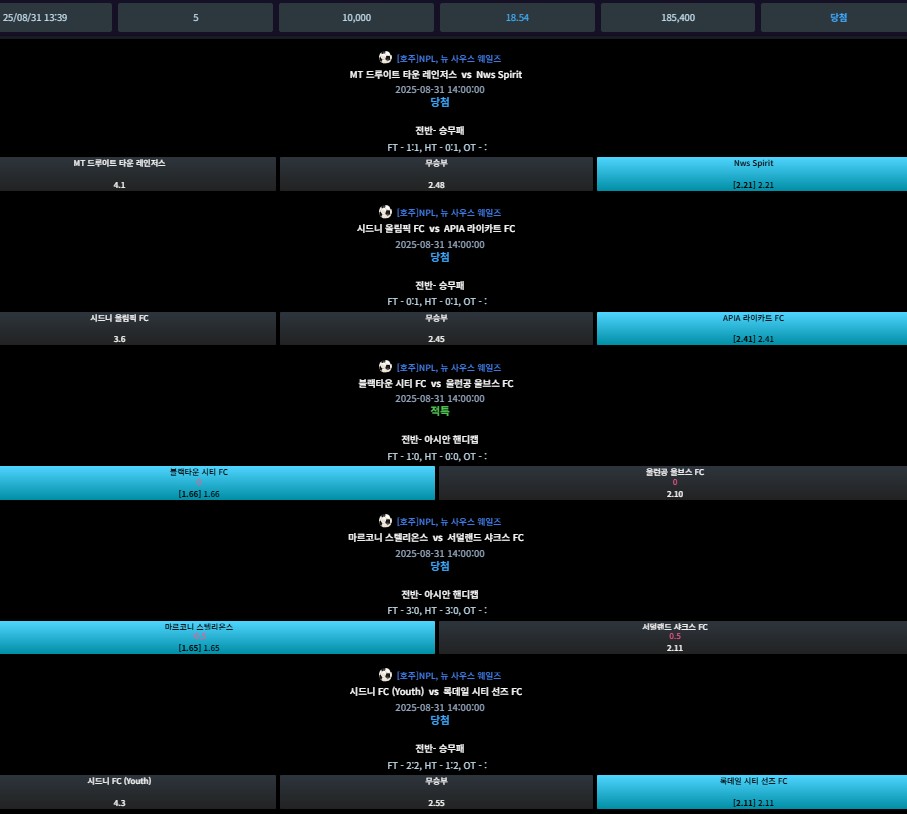Select the Nws Spirit 2.21 odds cell
This screenshot has height=814, width=907.
click(752, 174)
